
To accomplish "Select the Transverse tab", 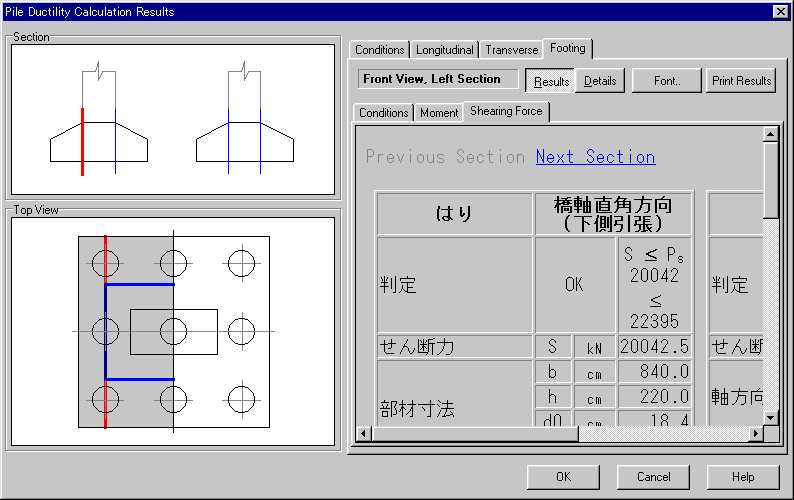I will (510, 50).
